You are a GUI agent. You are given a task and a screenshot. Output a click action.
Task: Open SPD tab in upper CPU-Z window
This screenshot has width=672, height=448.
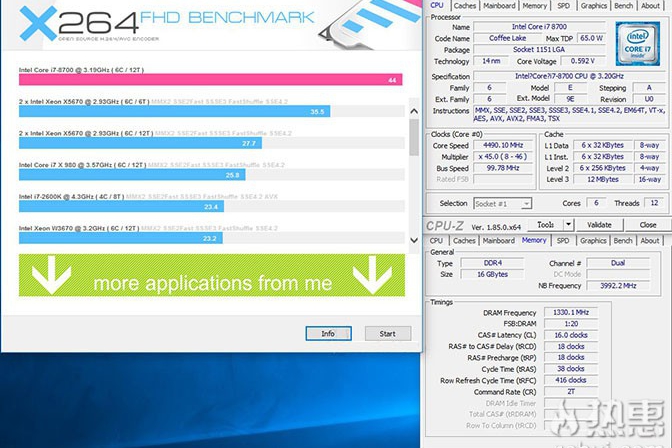[x=564, y=6]
